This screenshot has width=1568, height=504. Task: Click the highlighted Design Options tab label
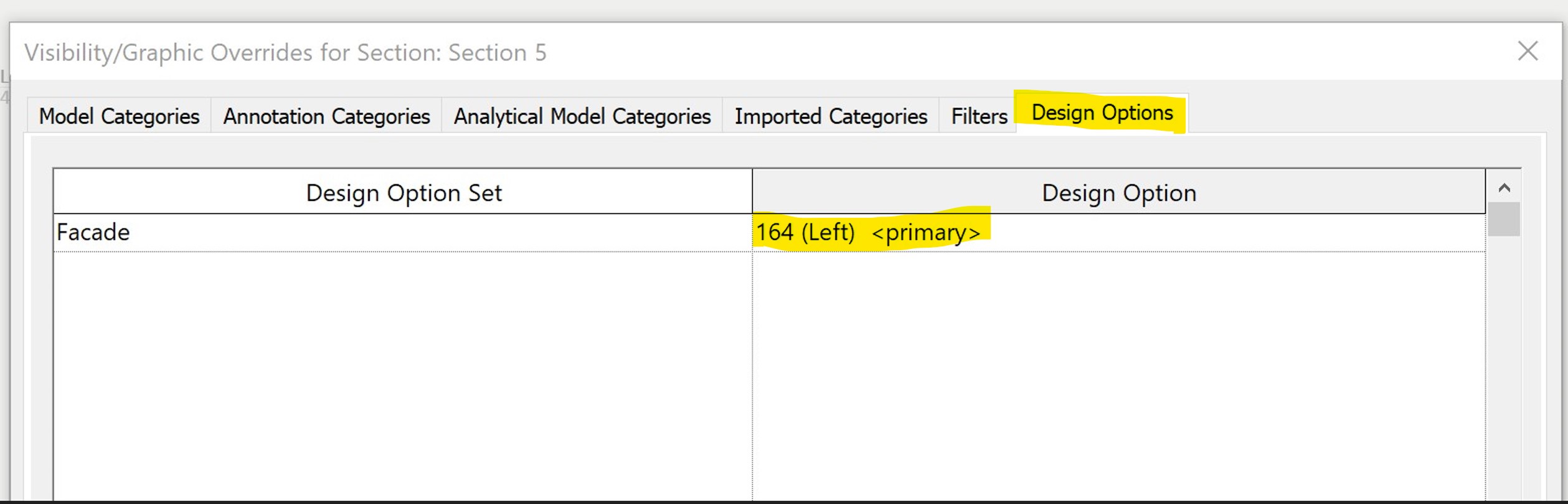(x=1102, y=113)
